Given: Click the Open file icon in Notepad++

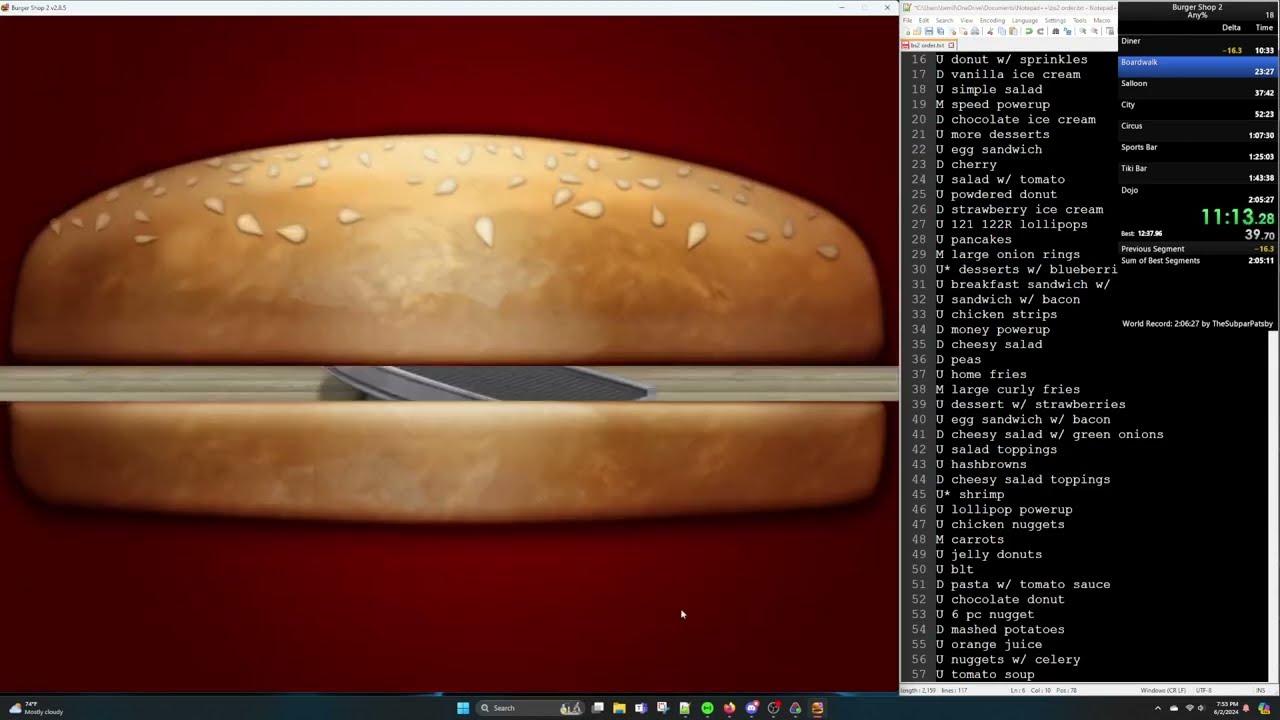Looking at the screenshot, I should coord(917,31).
